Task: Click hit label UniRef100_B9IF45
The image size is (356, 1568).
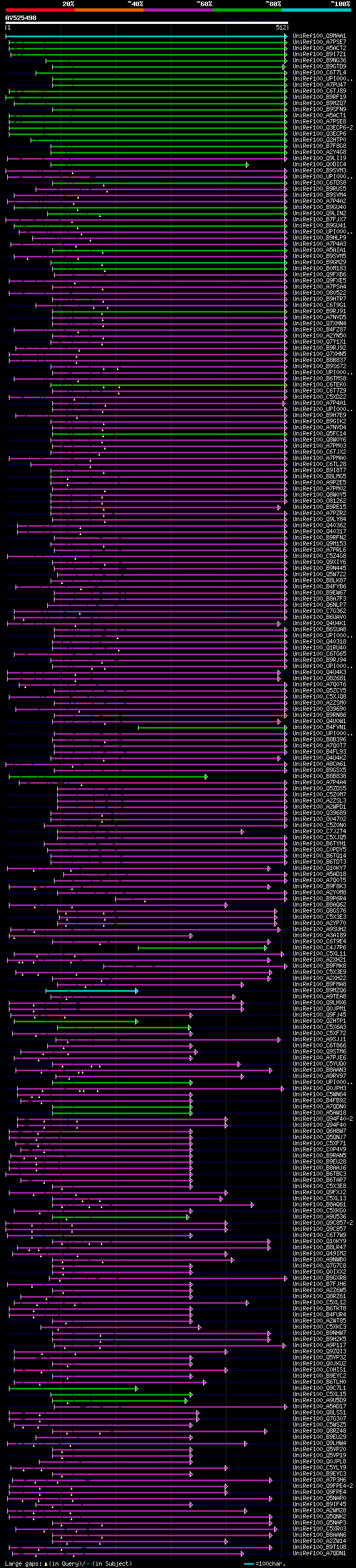Action: pos(319,1503)
